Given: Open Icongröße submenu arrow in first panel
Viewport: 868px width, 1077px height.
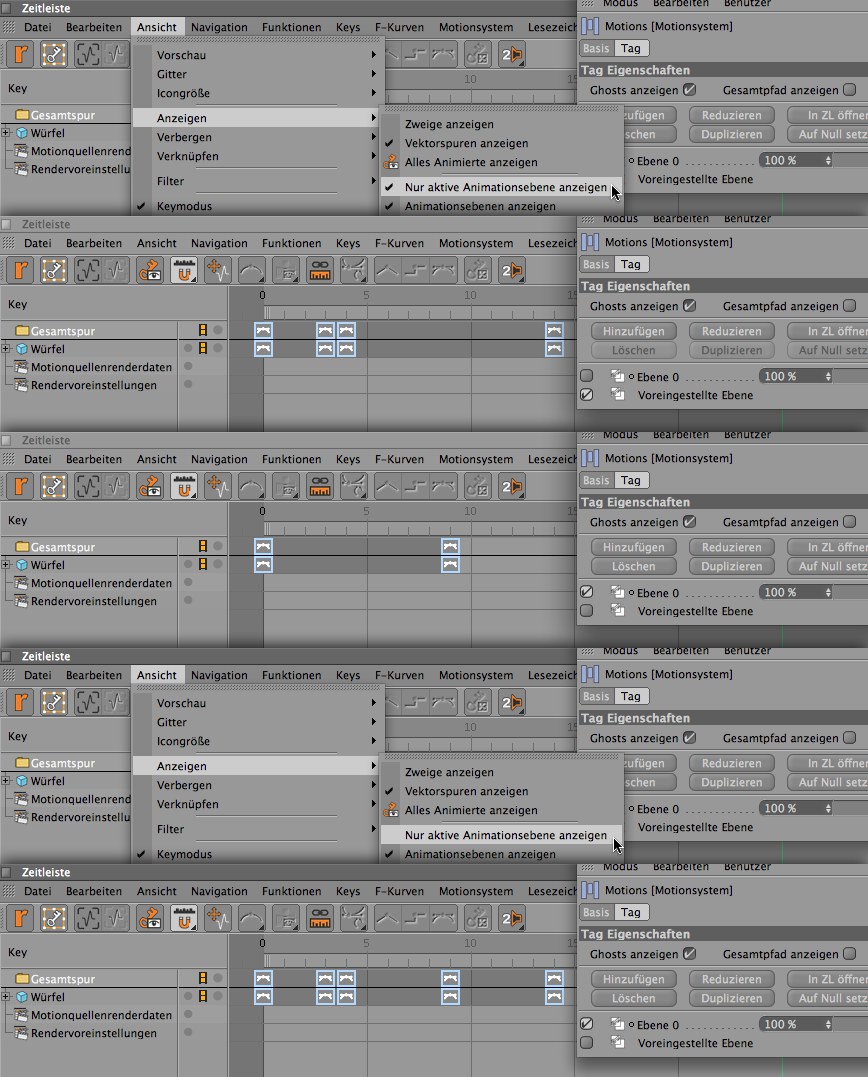Looking at the screenshot, I should pos(374,93).
